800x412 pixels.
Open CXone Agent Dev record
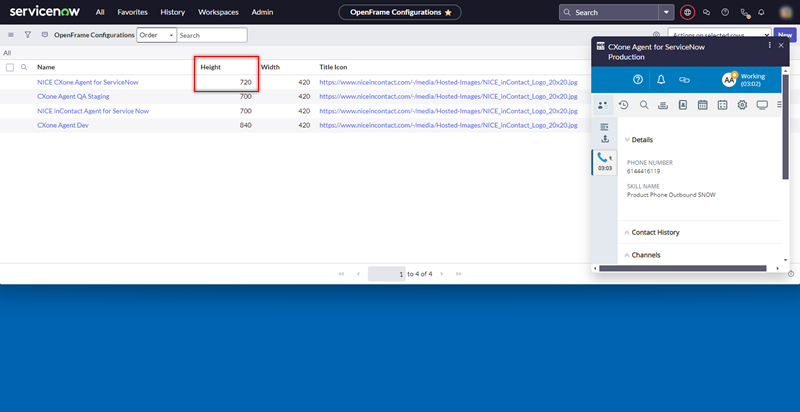[x=63, y=125]
